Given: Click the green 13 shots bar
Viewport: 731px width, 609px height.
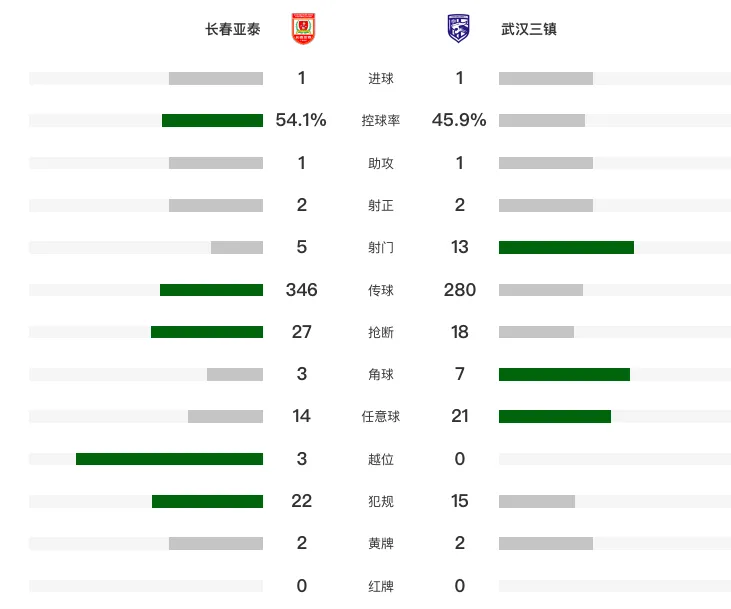Looking at the screenshot, I should tap(566, 247).
